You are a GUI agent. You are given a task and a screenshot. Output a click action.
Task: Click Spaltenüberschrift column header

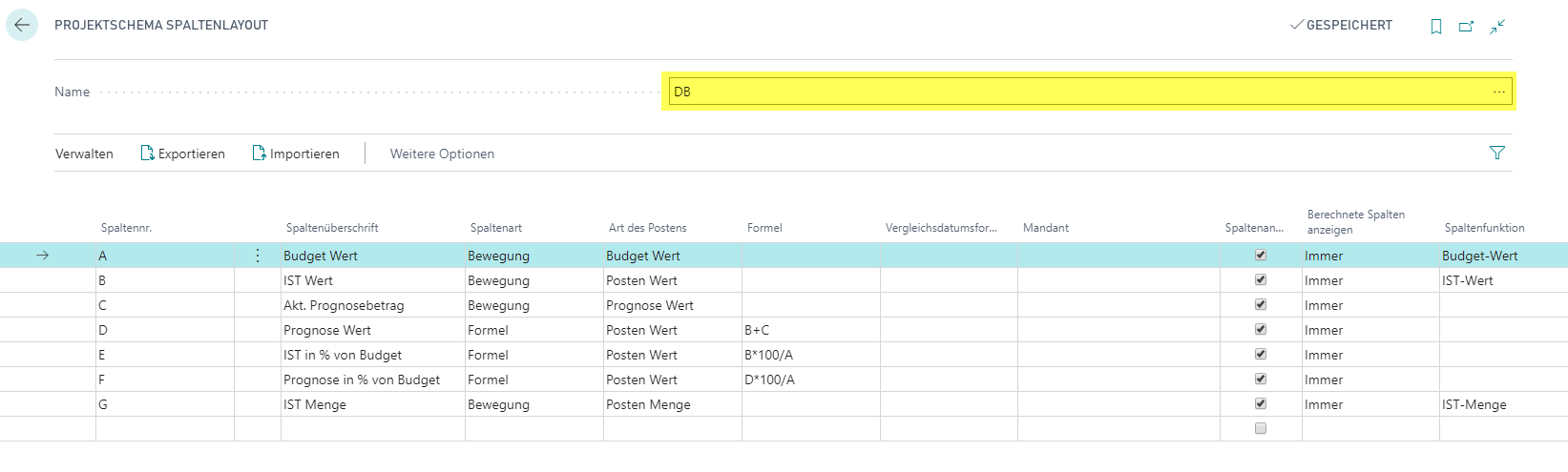coord(332,228)
